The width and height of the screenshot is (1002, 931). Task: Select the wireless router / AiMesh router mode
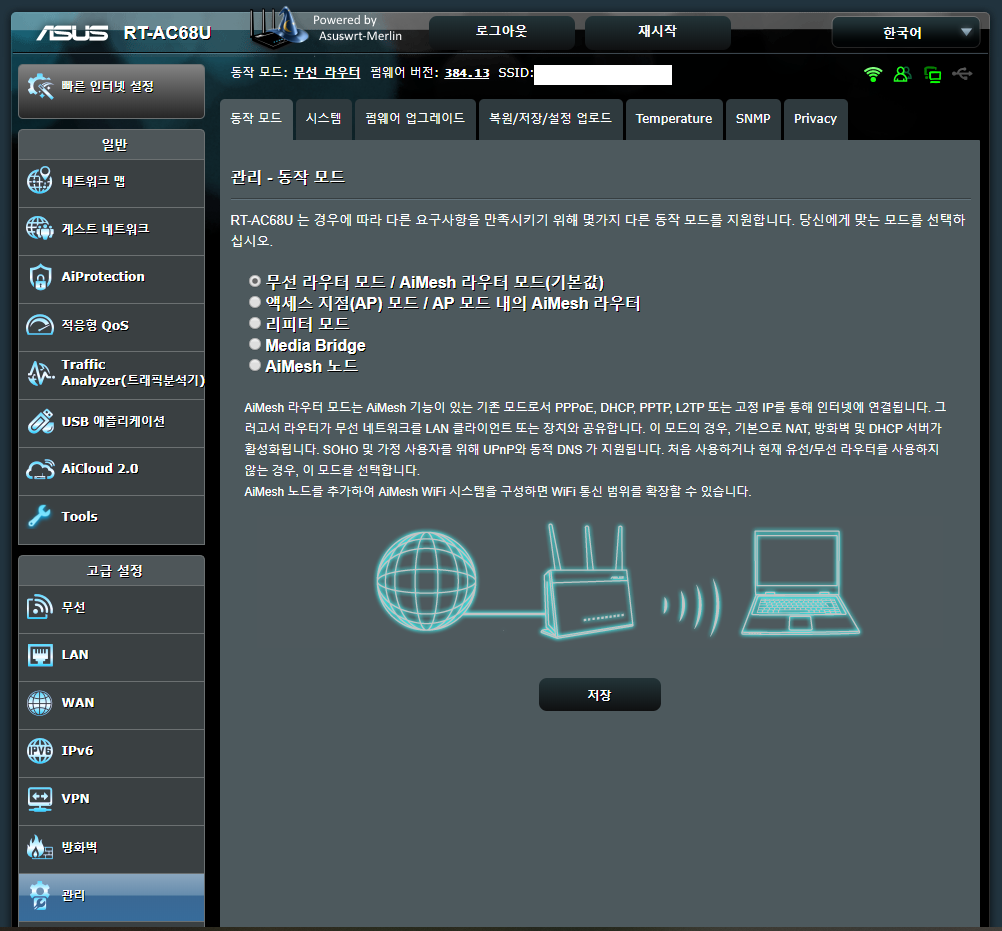click(x=255, y=281)
